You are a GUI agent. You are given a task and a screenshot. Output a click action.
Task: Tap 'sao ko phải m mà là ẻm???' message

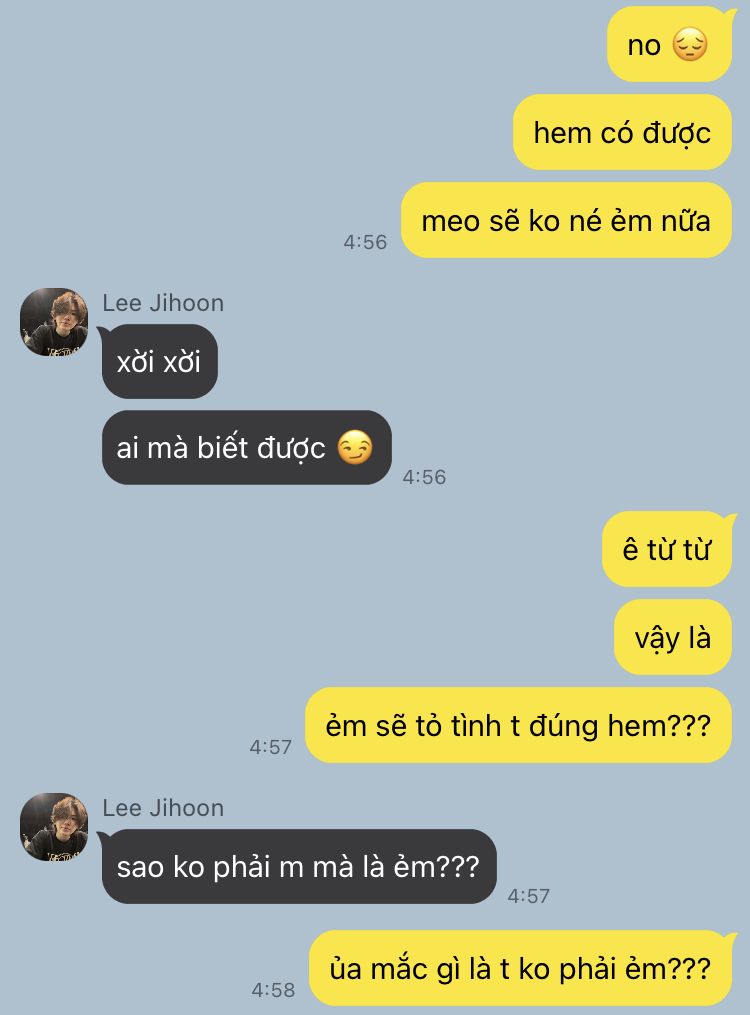pos(299,866)
